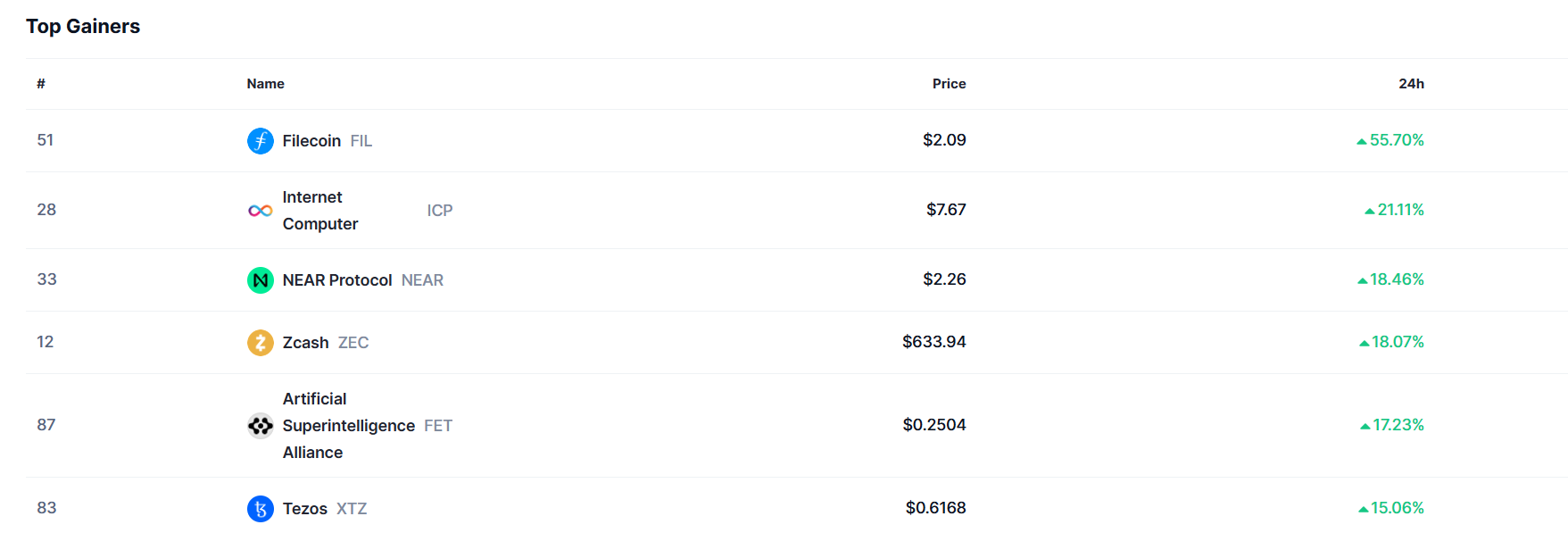Click the Name column header
This screenshot has height=533, width=1568.
(x=265, y=83)
